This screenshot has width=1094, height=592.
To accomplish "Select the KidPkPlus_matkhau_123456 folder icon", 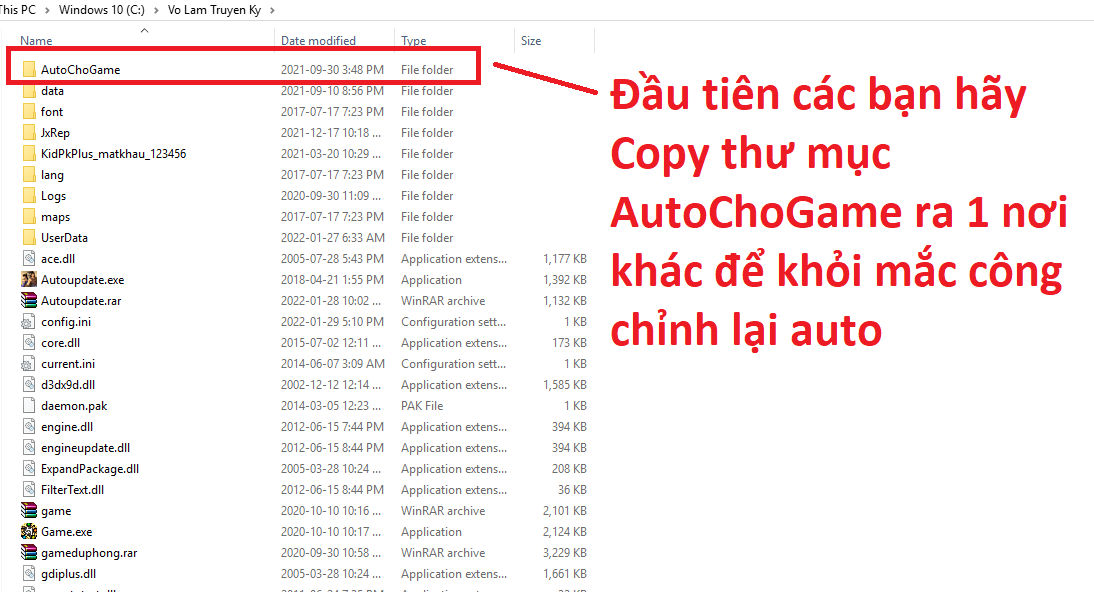I will 29,154.
